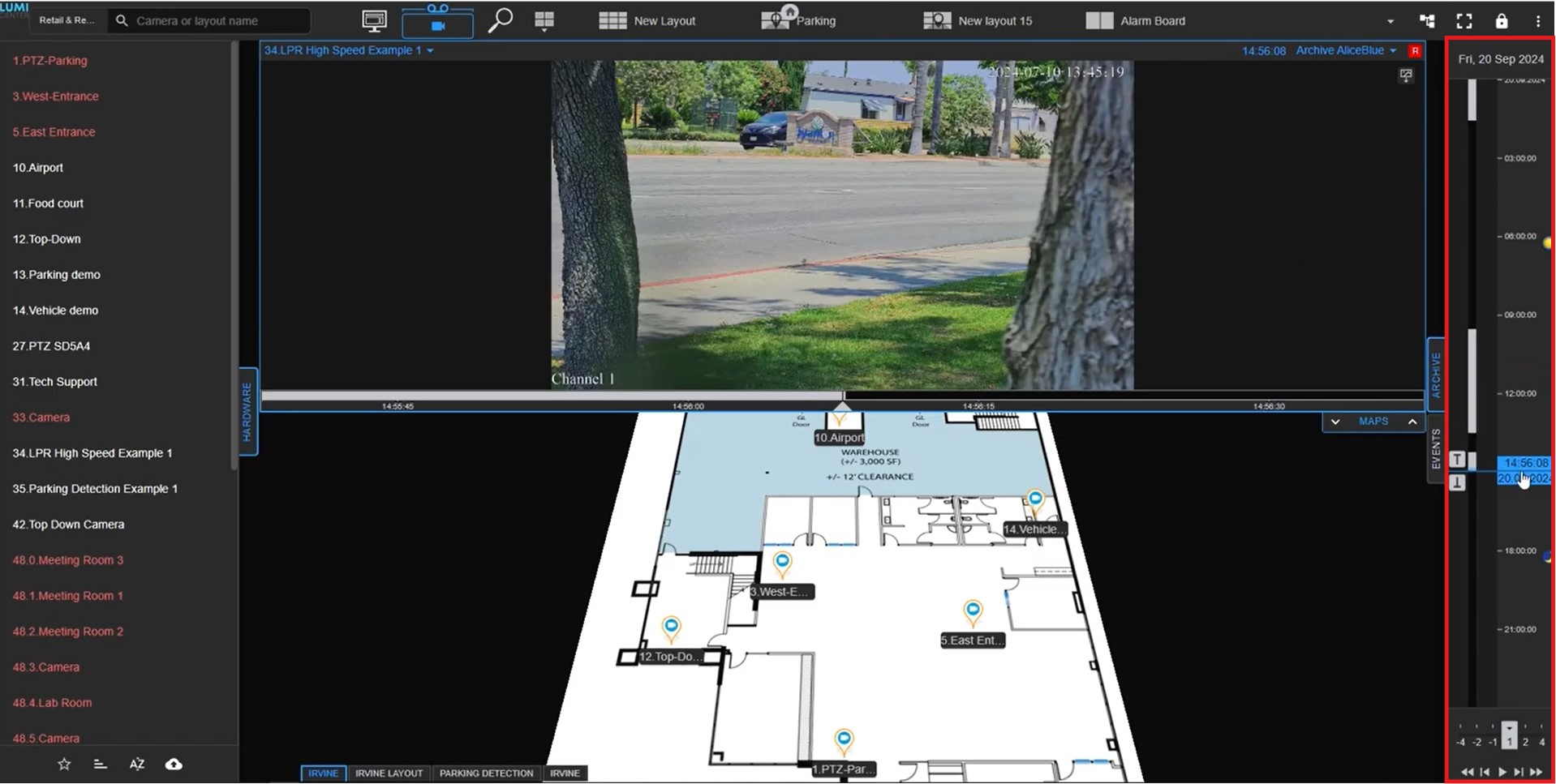Toggle the red R recording indicator

point(1415,51)
